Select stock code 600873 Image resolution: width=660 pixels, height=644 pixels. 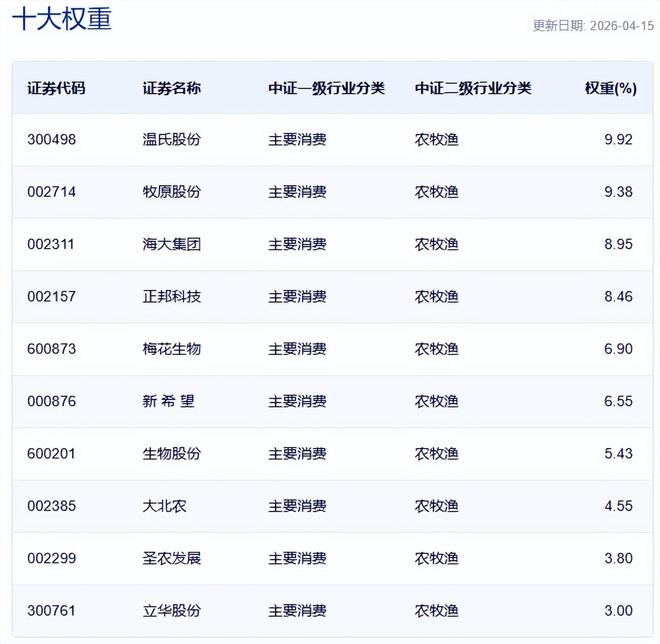pos(52,349)
